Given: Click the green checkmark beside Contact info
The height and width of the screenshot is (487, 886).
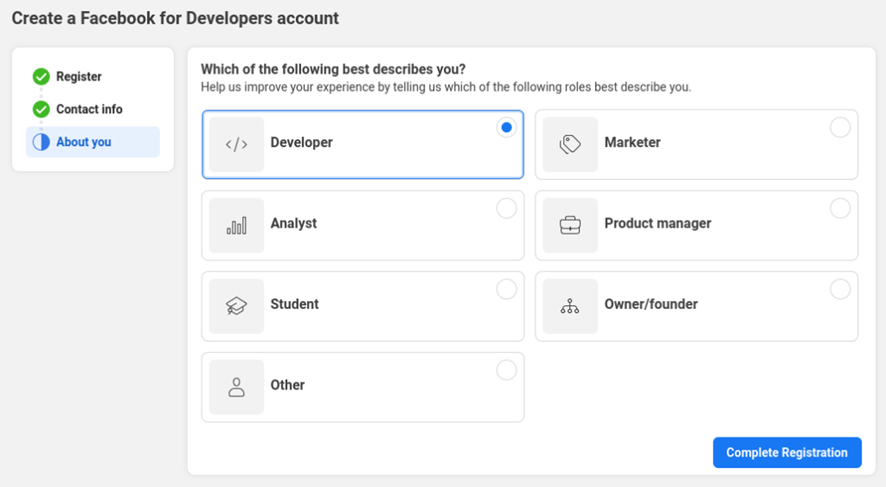Looking at the screenshot, I should point(41,109).
